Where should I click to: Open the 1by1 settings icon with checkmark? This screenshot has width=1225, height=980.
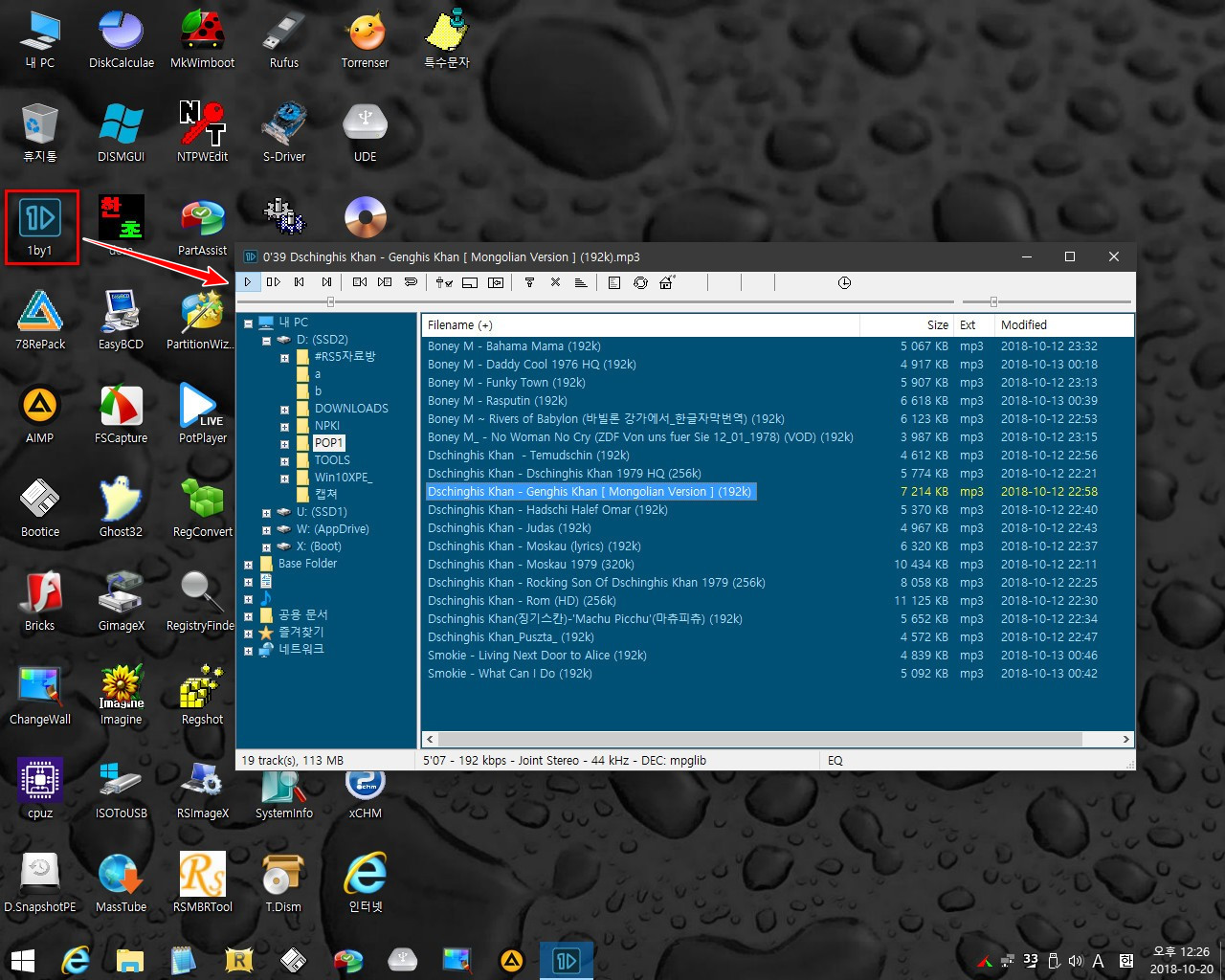pos(444,282)
